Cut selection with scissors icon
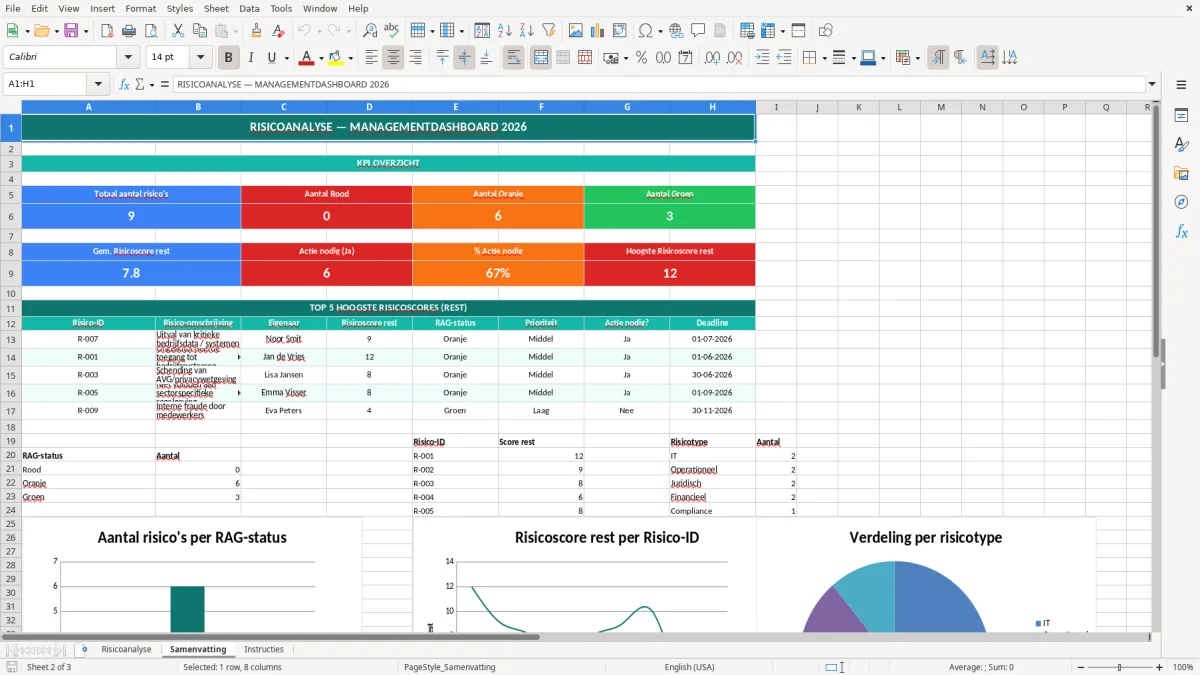Screen dimensions: 1200x675 point(177,31)
